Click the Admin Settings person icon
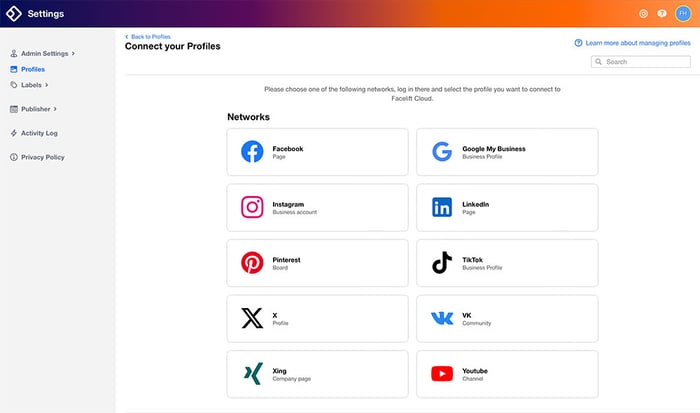700x413 pixels. coord(14,54)
